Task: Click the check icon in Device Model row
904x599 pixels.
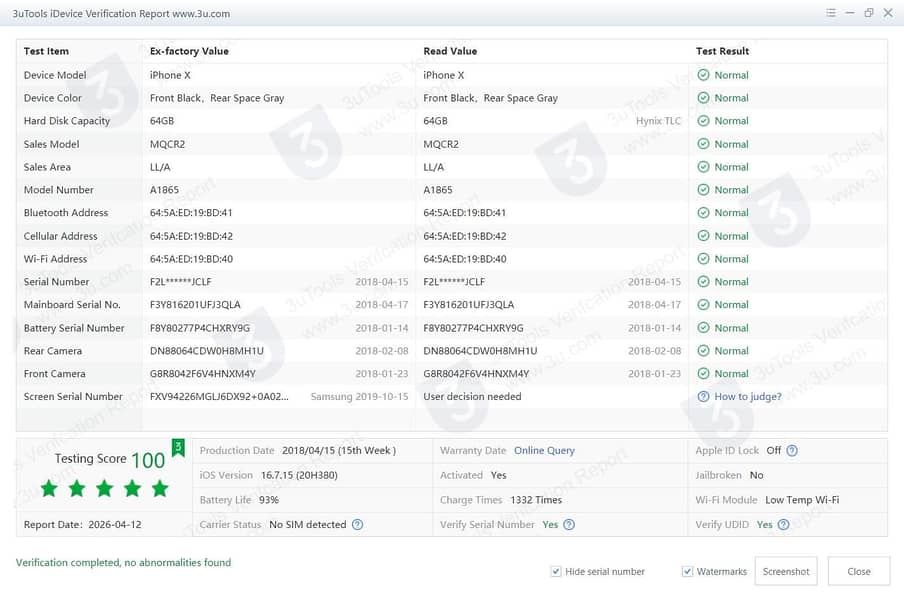Action: pos(703,75)
